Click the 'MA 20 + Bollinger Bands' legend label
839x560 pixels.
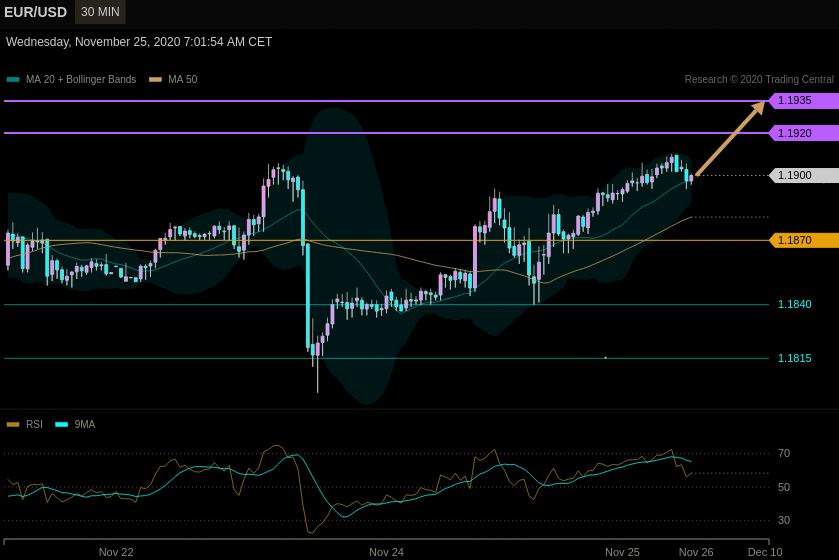pos(81,79)
